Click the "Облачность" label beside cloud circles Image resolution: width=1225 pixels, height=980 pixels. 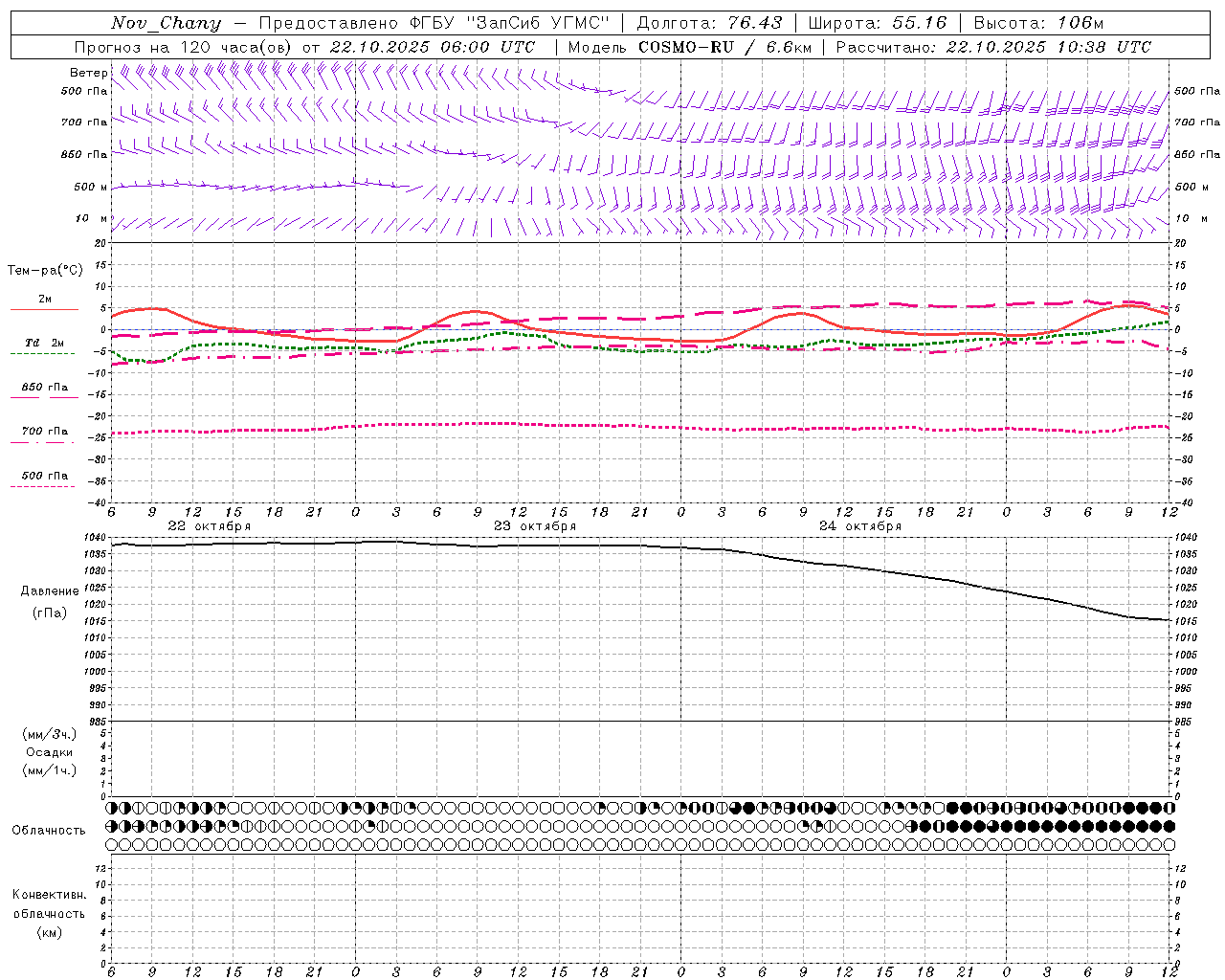click(x=49, y=831)
